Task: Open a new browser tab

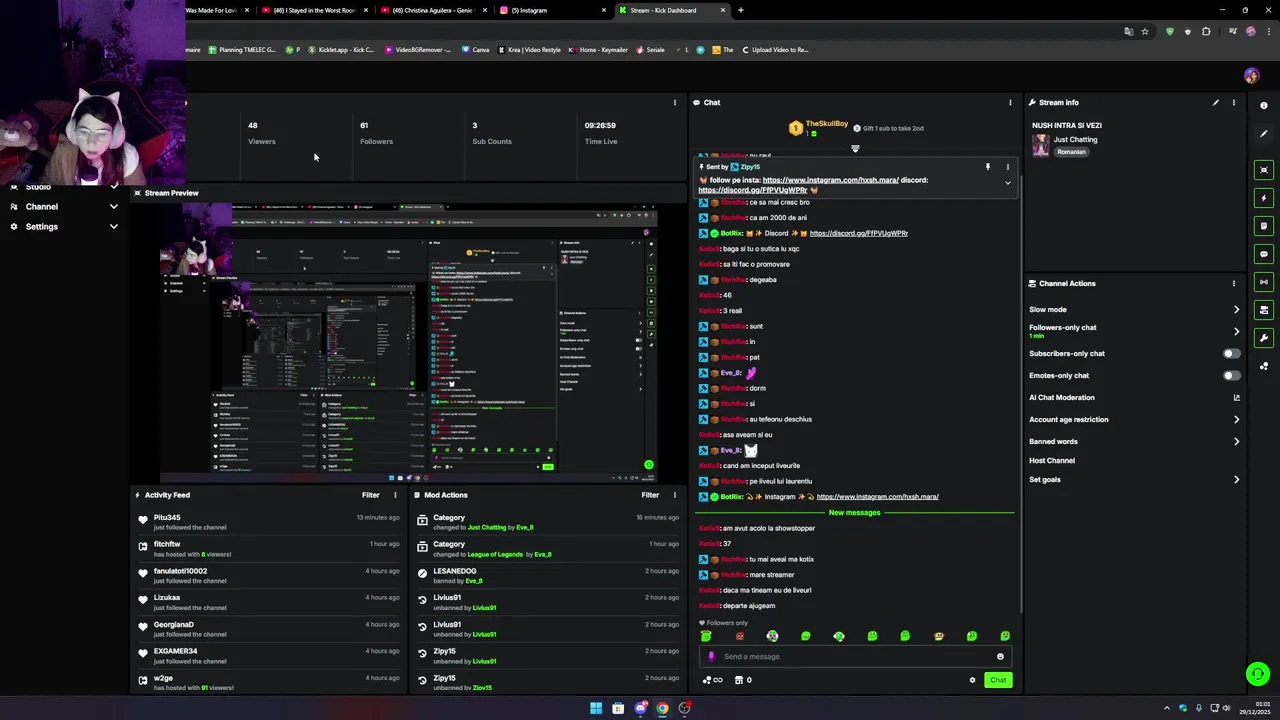Action: pos(741,10)
